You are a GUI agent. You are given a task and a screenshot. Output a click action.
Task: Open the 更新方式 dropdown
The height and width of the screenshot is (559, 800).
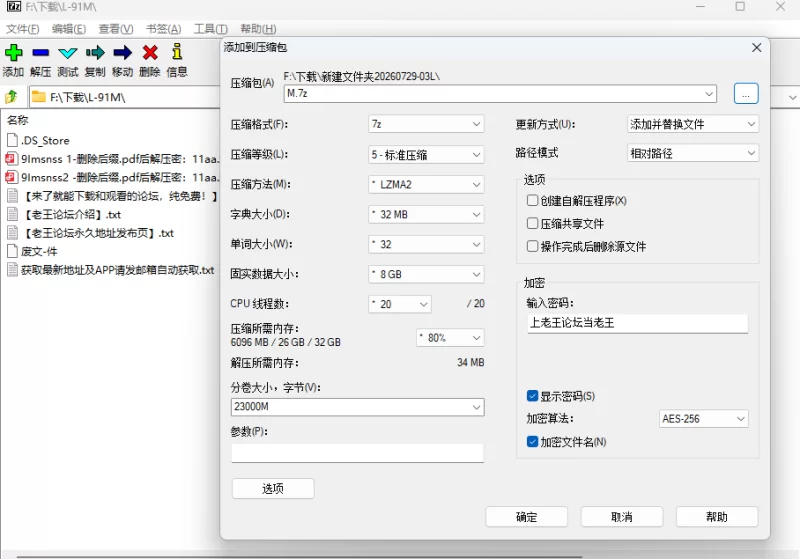(x=693, y=124)
